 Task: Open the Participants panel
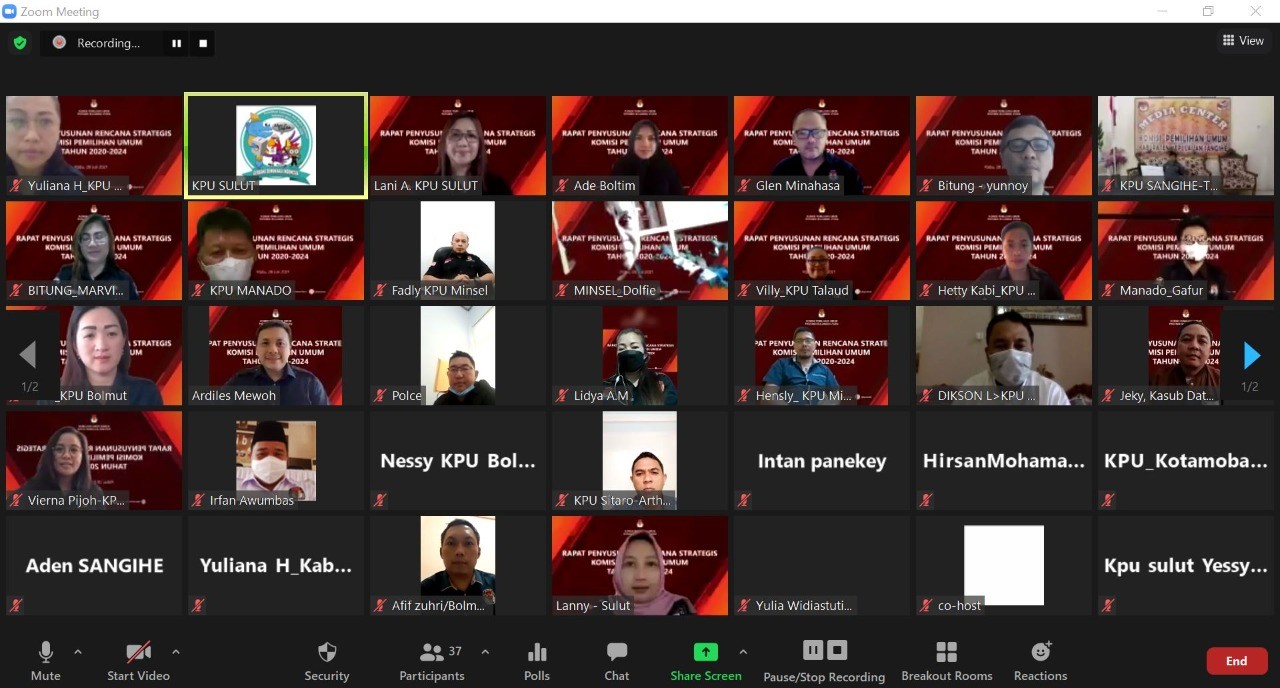pyautogui.click(x=432, y=660)
